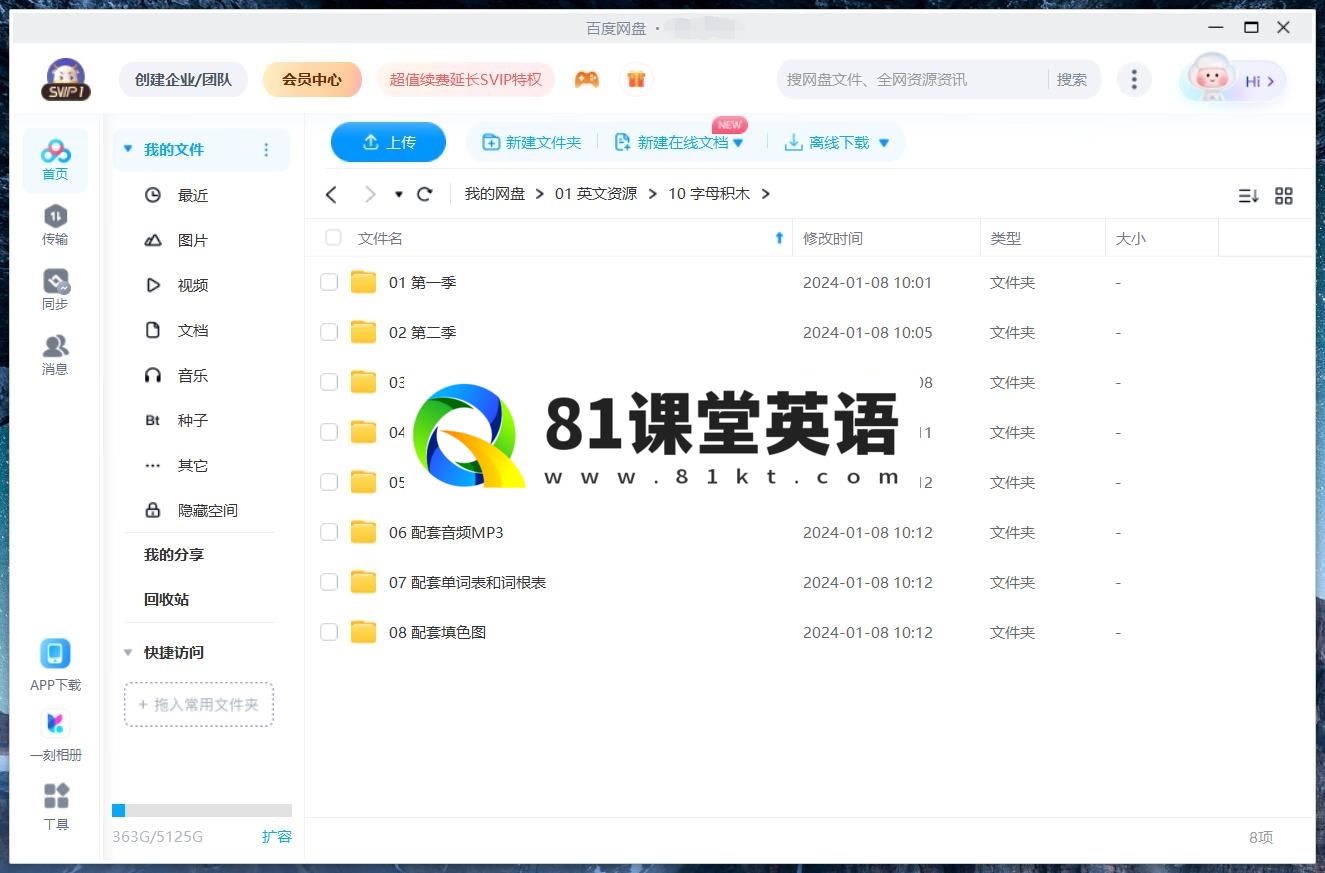Open 08 配套填色图 folder icon
1325x873 pixels.
[x=363, y=632]
